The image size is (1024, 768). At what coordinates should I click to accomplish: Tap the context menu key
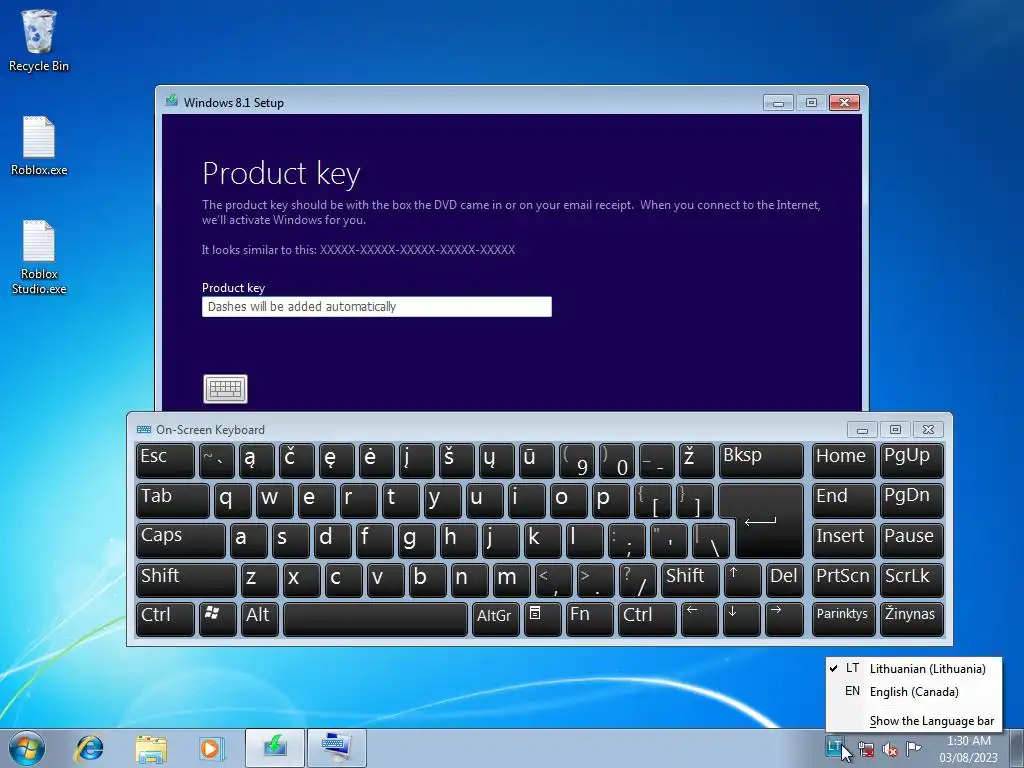point(542,619)
